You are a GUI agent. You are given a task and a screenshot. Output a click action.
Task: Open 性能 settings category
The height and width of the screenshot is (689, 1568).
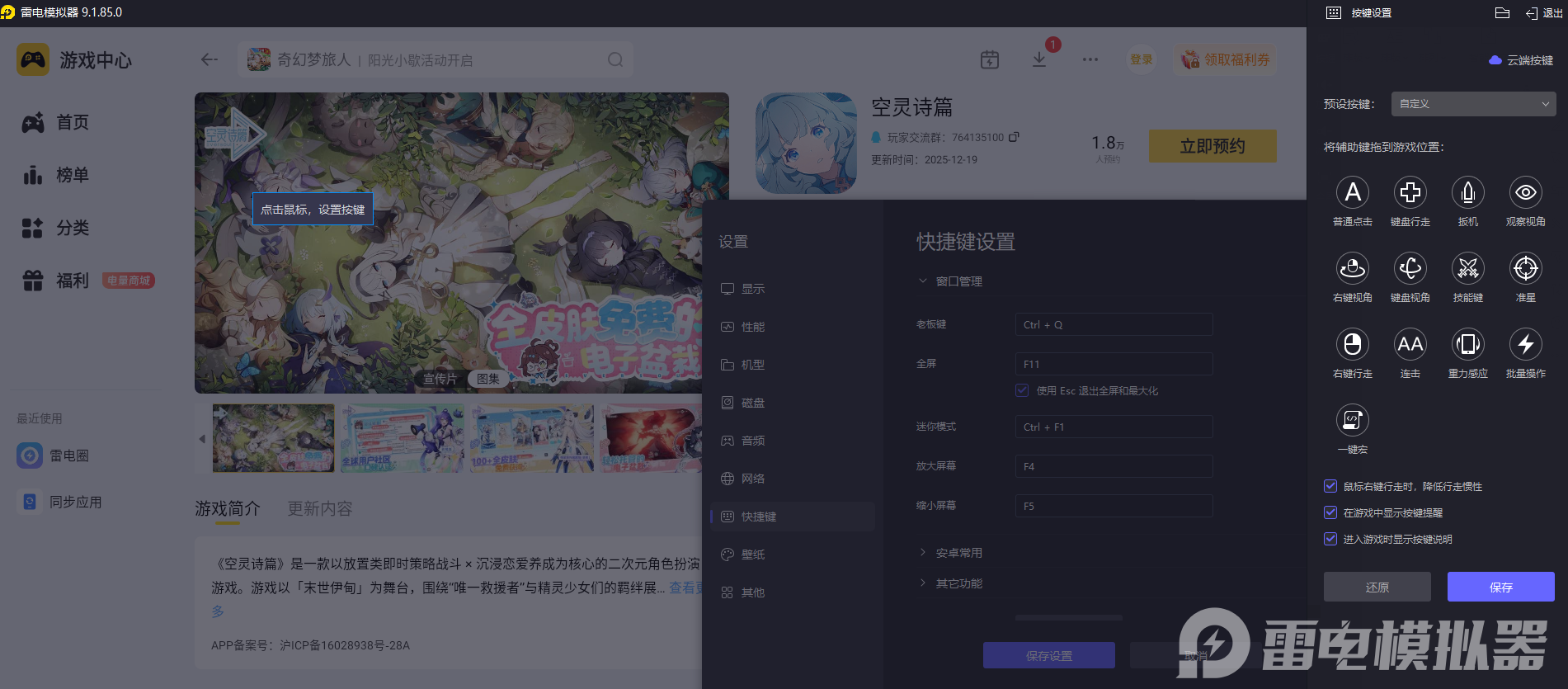tap(793, 327)
